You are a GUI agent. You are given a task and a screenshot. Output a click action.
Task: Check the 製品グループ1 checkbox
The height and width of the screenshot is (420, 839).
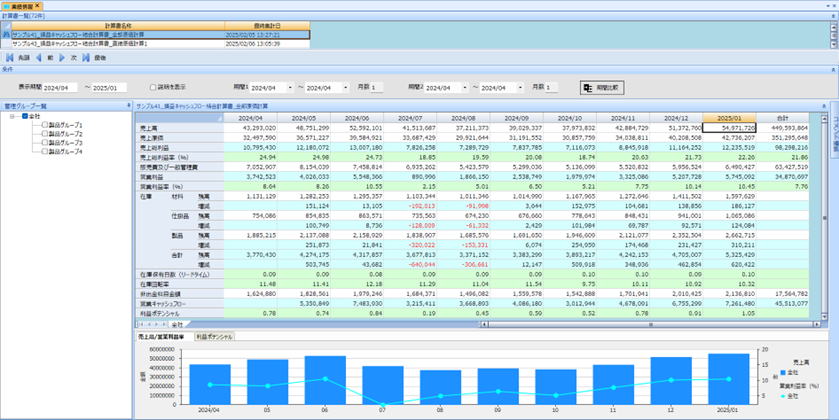45,125
